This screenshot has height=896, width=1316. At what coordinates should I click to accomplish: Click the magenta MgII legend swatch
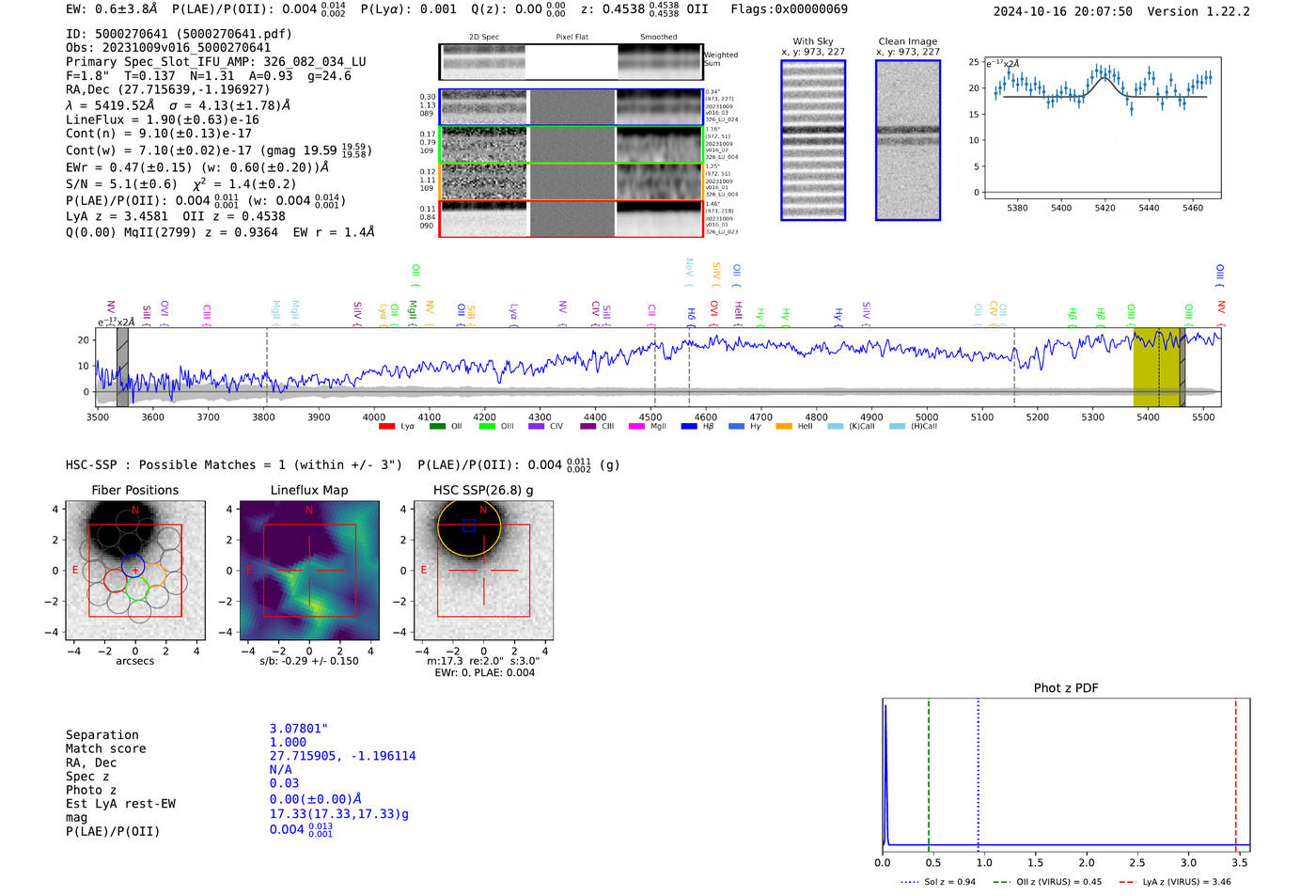click(636, 426)
